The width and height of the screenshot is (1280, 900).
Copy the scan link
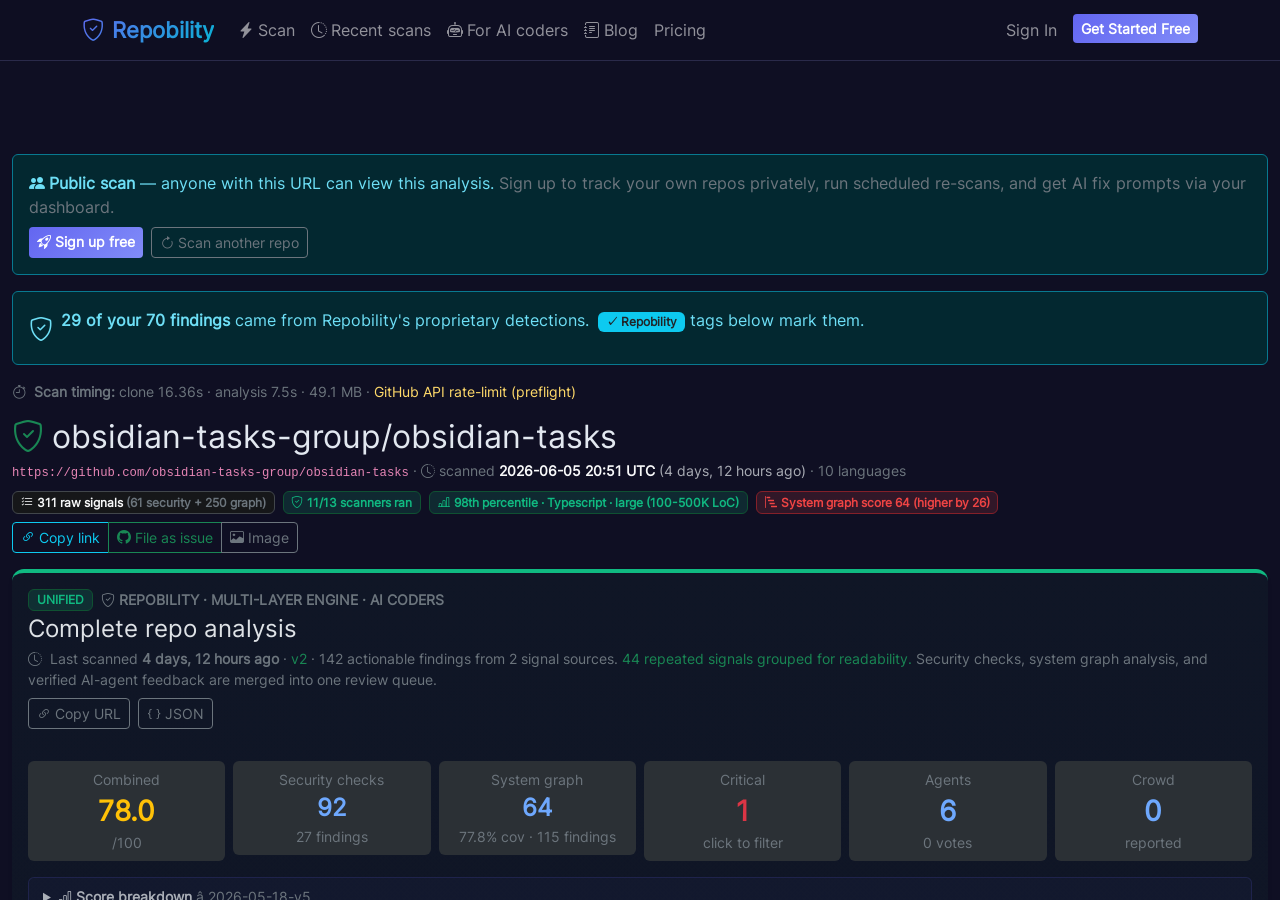click(60, 537)
